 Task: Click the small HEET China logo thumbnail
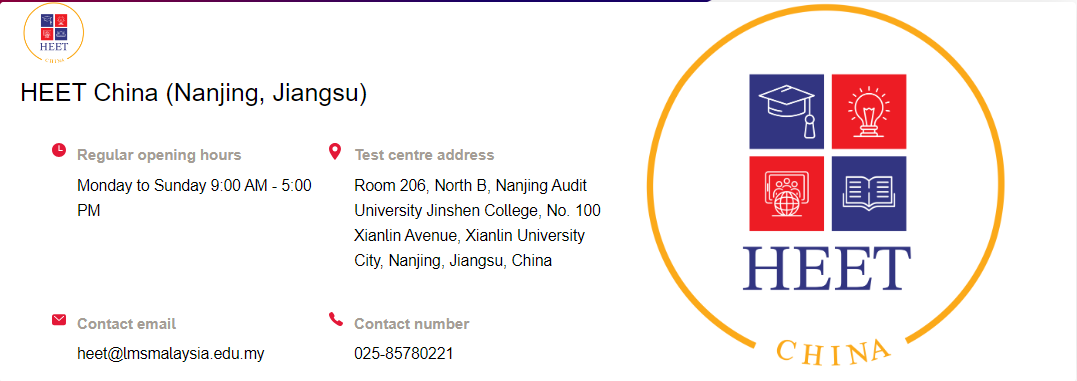[x=54, y=33]
